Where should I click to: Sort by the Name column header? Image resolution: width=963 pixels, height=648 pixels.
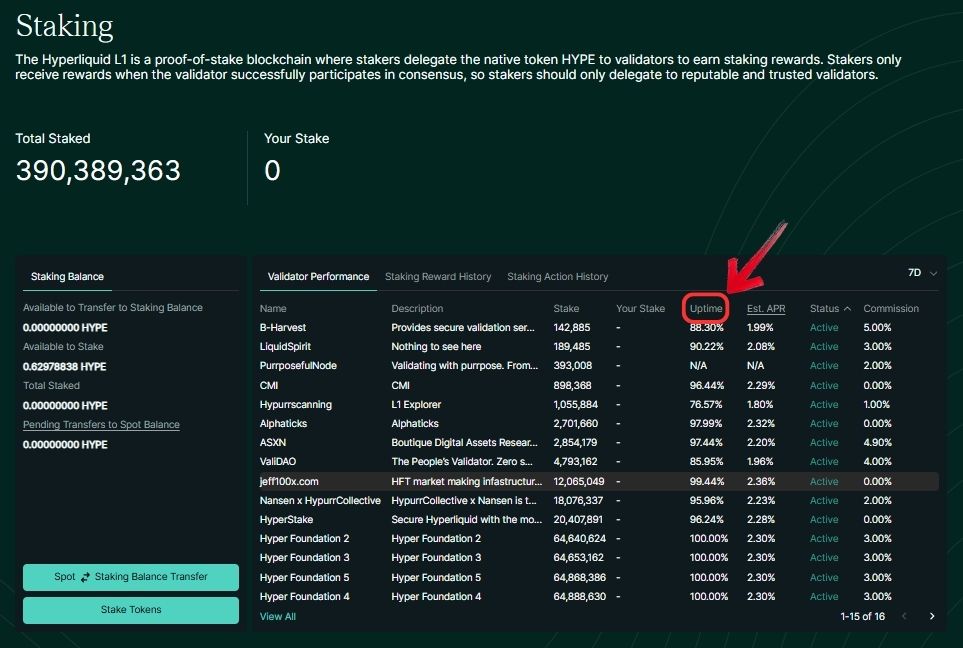point(273,308)
